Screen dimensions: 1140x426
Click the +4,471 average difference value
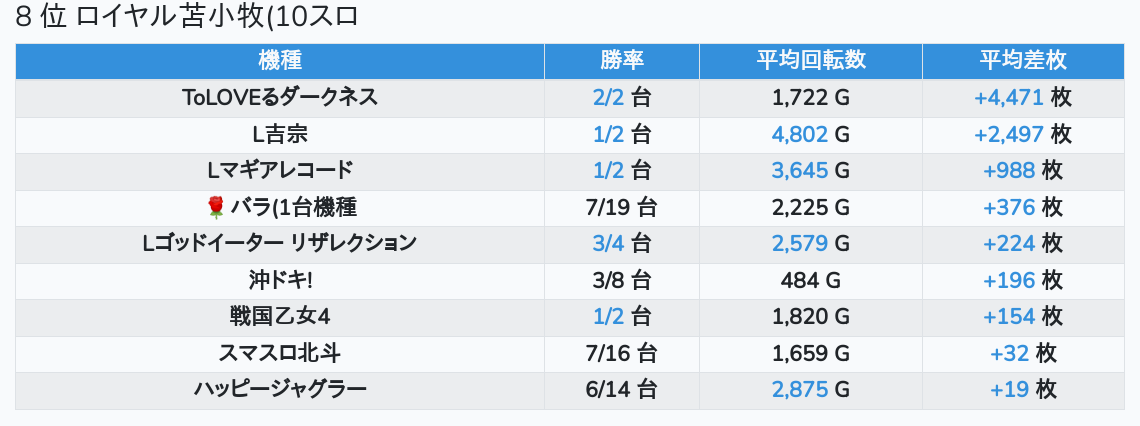coord(1009,97)
